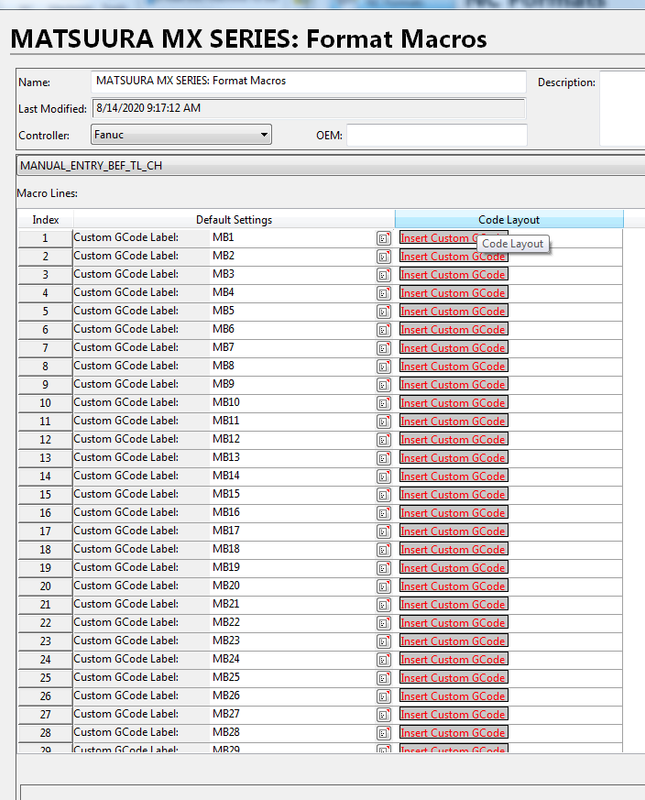Click the edit icon in the MB21 row
Image resolution: width=645 pixels, height=800 pixels.
coord(384,605)
